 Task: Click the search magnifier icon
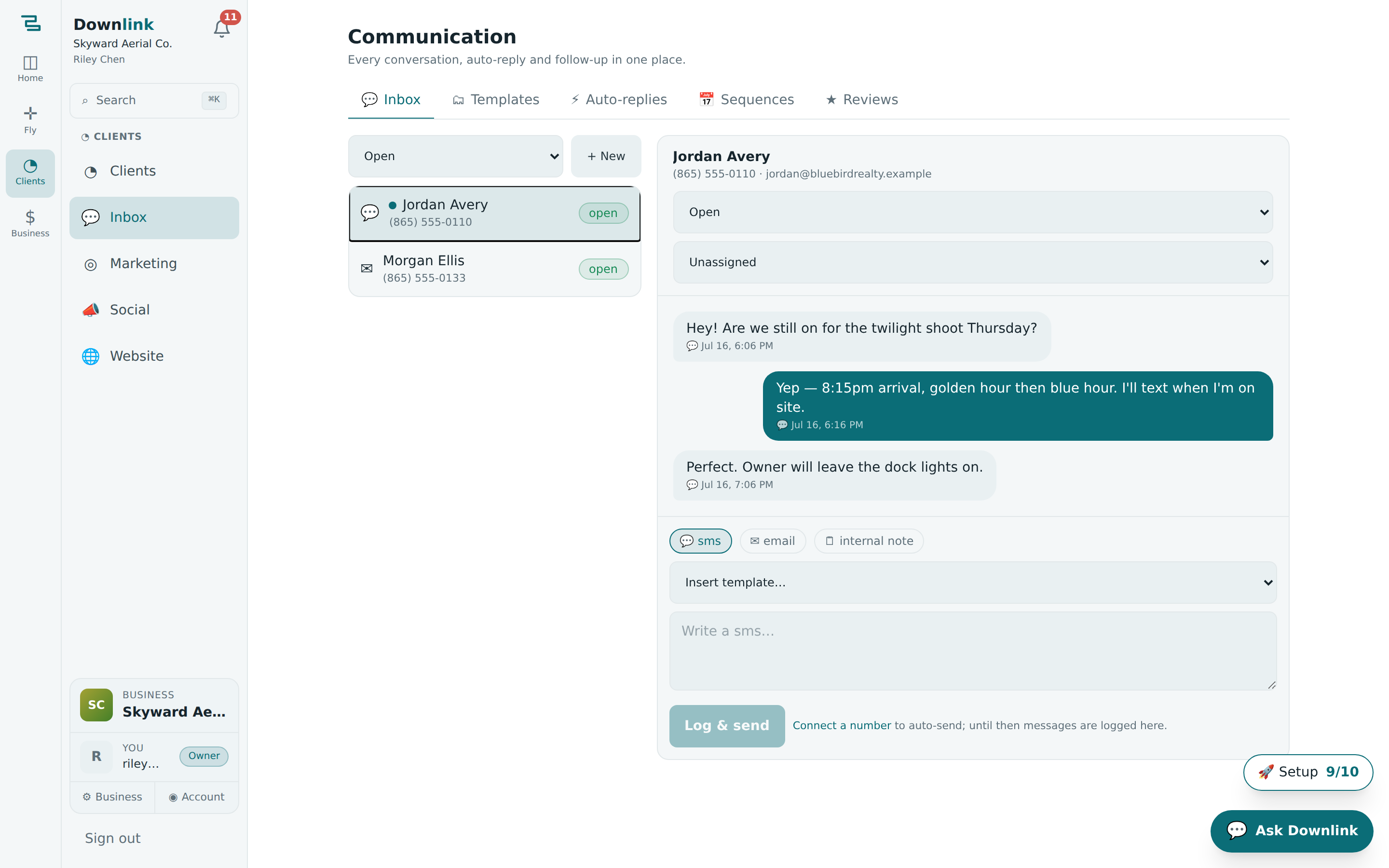click(x=85, y=101)
